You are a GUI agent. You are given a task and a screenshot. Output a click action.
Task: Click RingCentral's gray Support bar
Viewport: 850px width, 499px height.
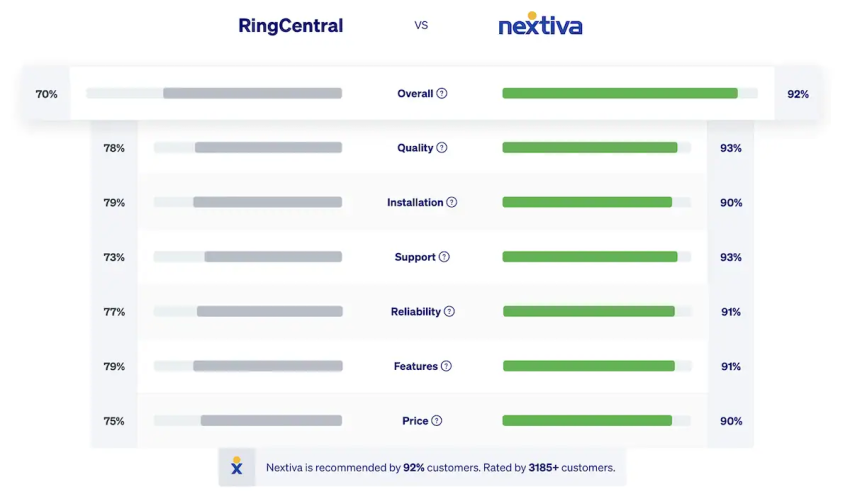pyautogui.click(x=273, y=257)
